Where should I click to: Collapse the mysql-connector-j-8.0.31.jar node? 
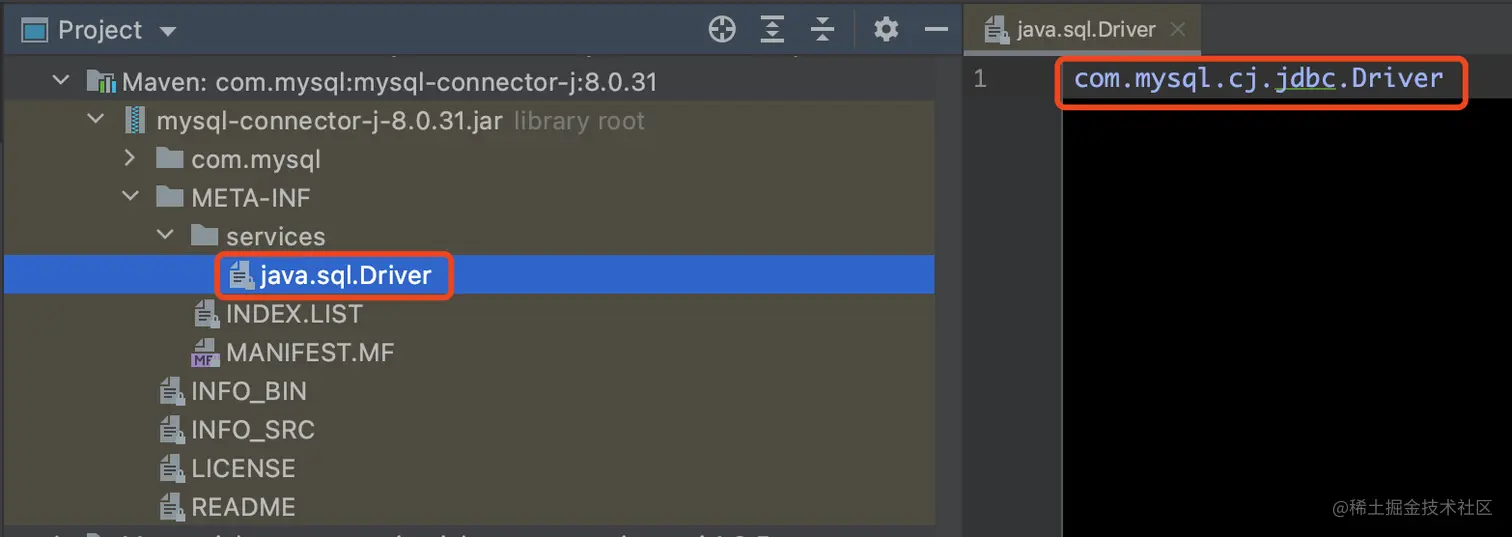pyautogui.click(x=96, y=120)
